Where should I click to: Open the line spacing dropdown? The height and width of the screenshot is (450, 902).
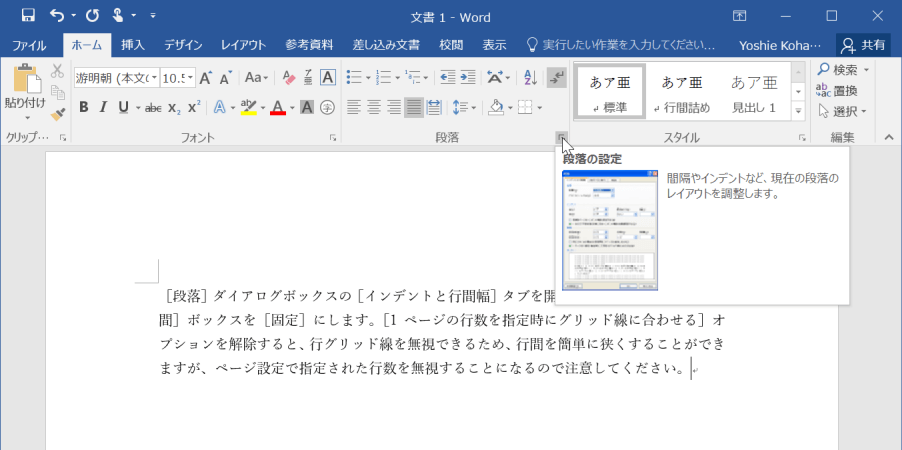point(463,107)
